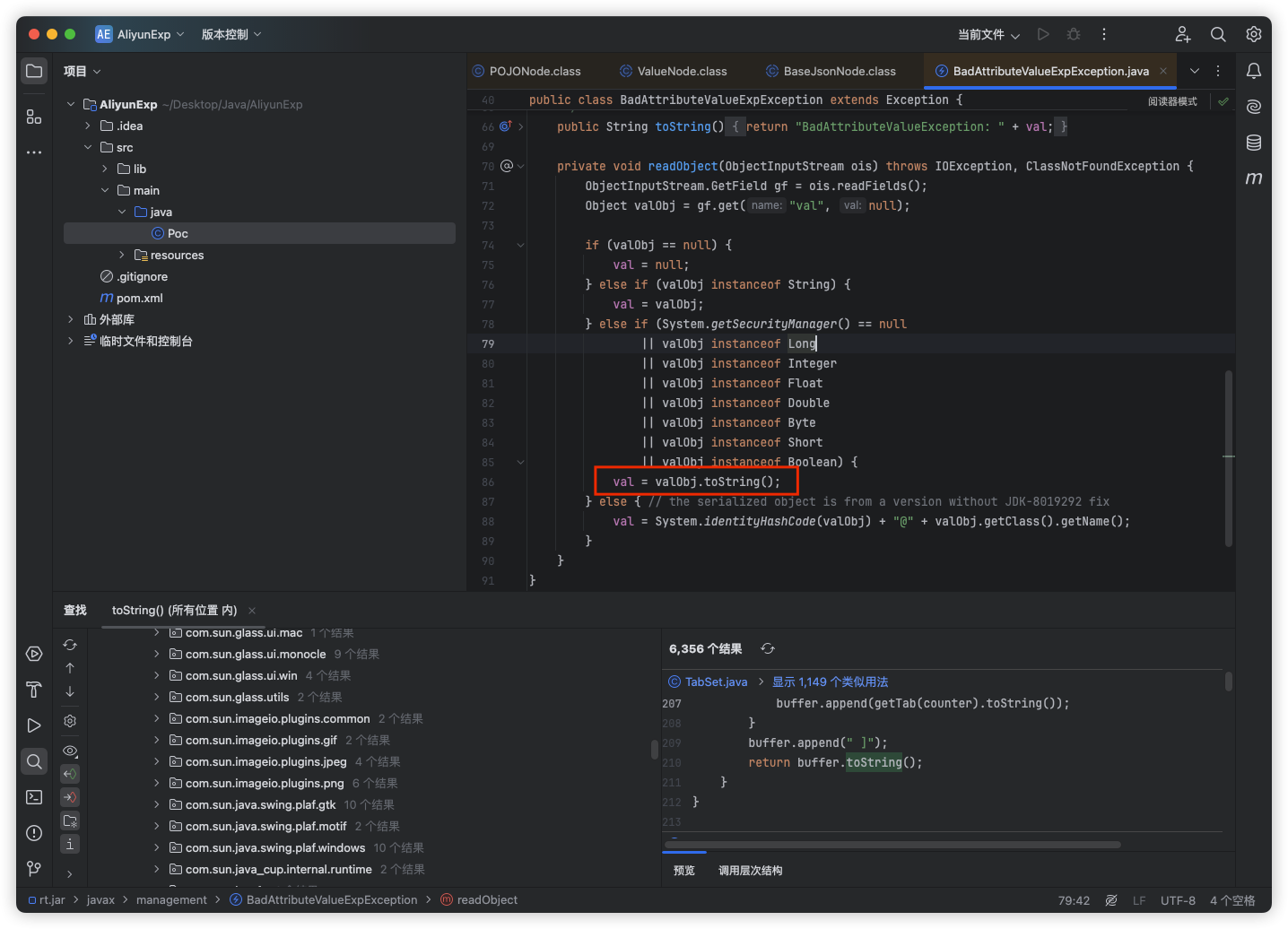Expand the 外部库 node
1288x929 pixels.
[71, 319]
